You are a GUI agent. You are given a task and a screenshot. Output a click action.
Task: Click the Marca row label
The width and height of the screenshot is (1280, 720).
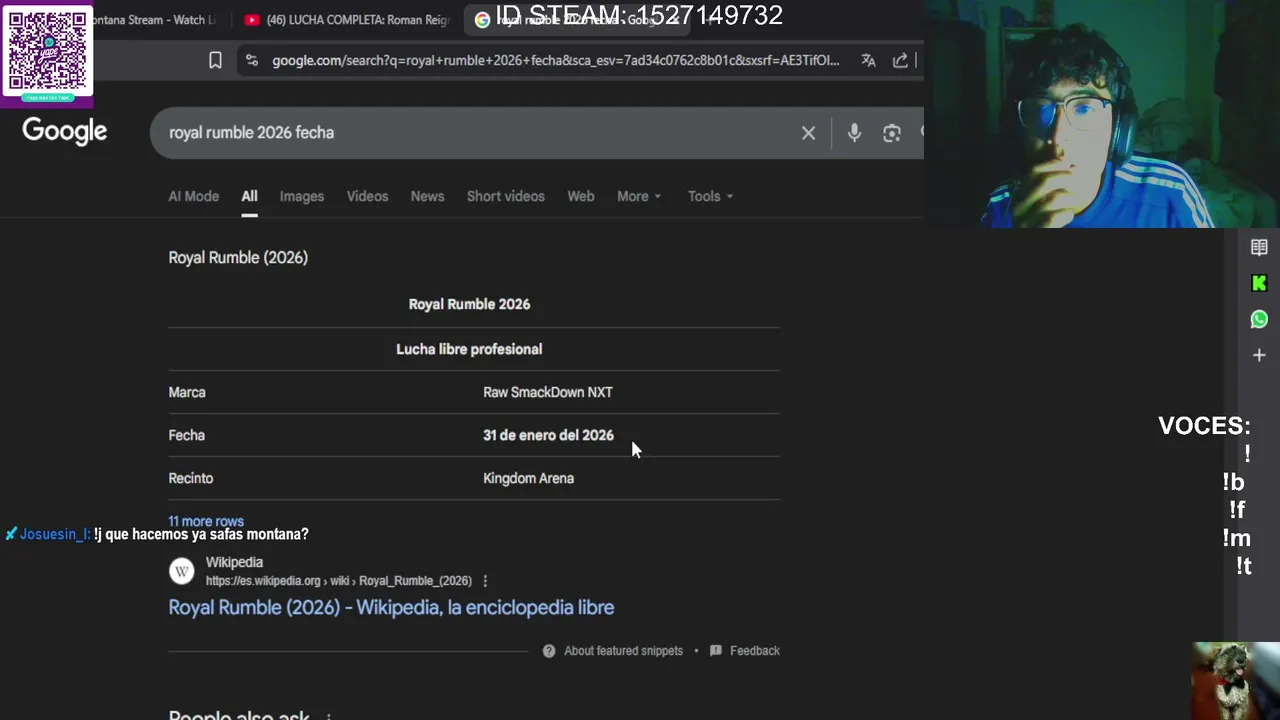[187, 392]
